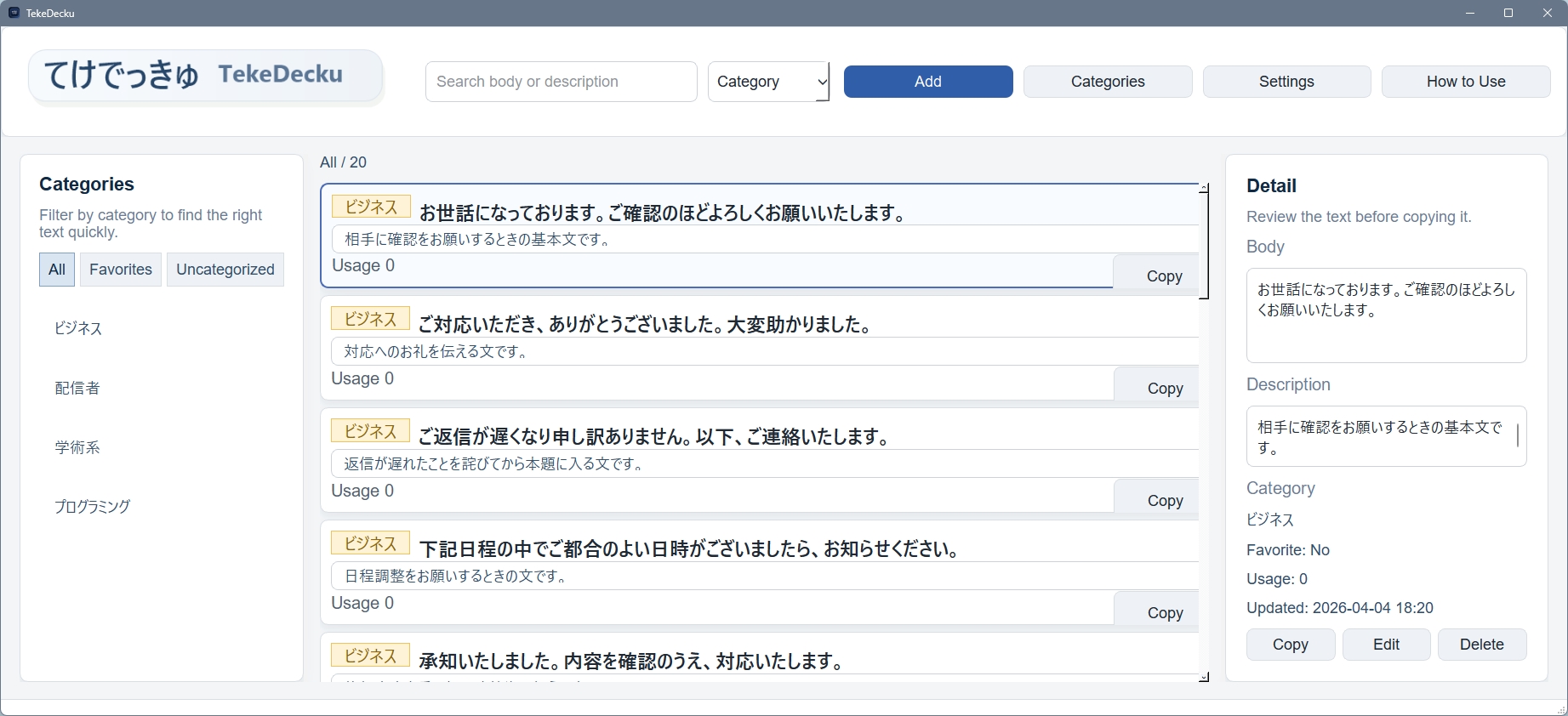1568x716 pixels.
Task: Copy the お世話になっております phrase from list
Action: pyautogui.click(x=1163, y=276)
